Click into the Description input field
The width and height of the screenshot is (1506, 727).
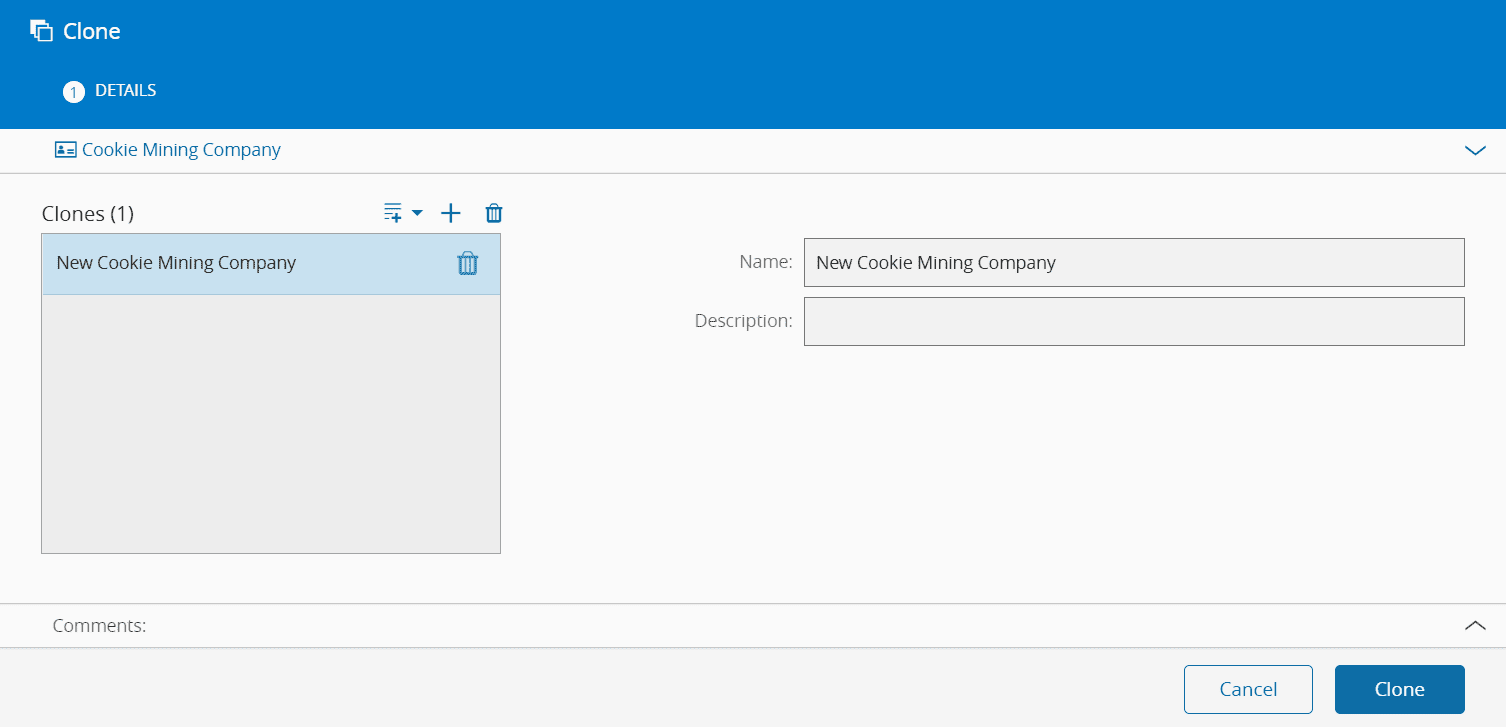tap(1133, 321)
